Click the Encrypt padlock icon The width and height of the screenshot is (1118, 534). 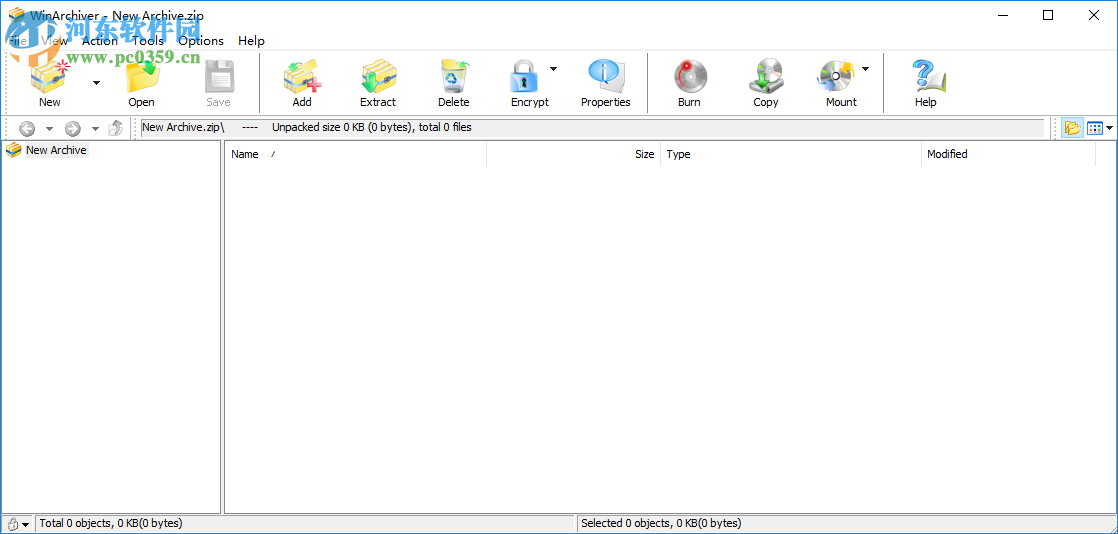tap(525, 77)
